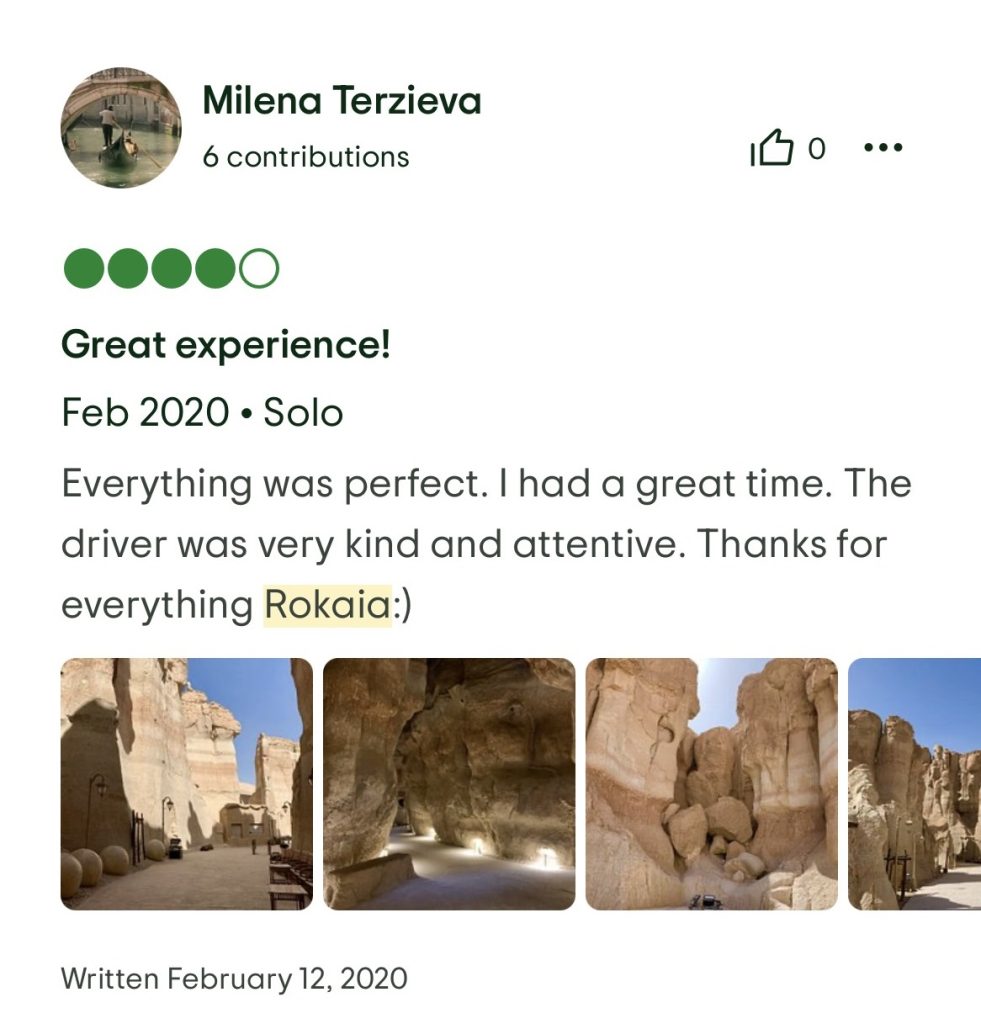Open first photo of rock alley with lamps
The height and width of the screenshot is (1024, 981).
click(x=187, y=784)
